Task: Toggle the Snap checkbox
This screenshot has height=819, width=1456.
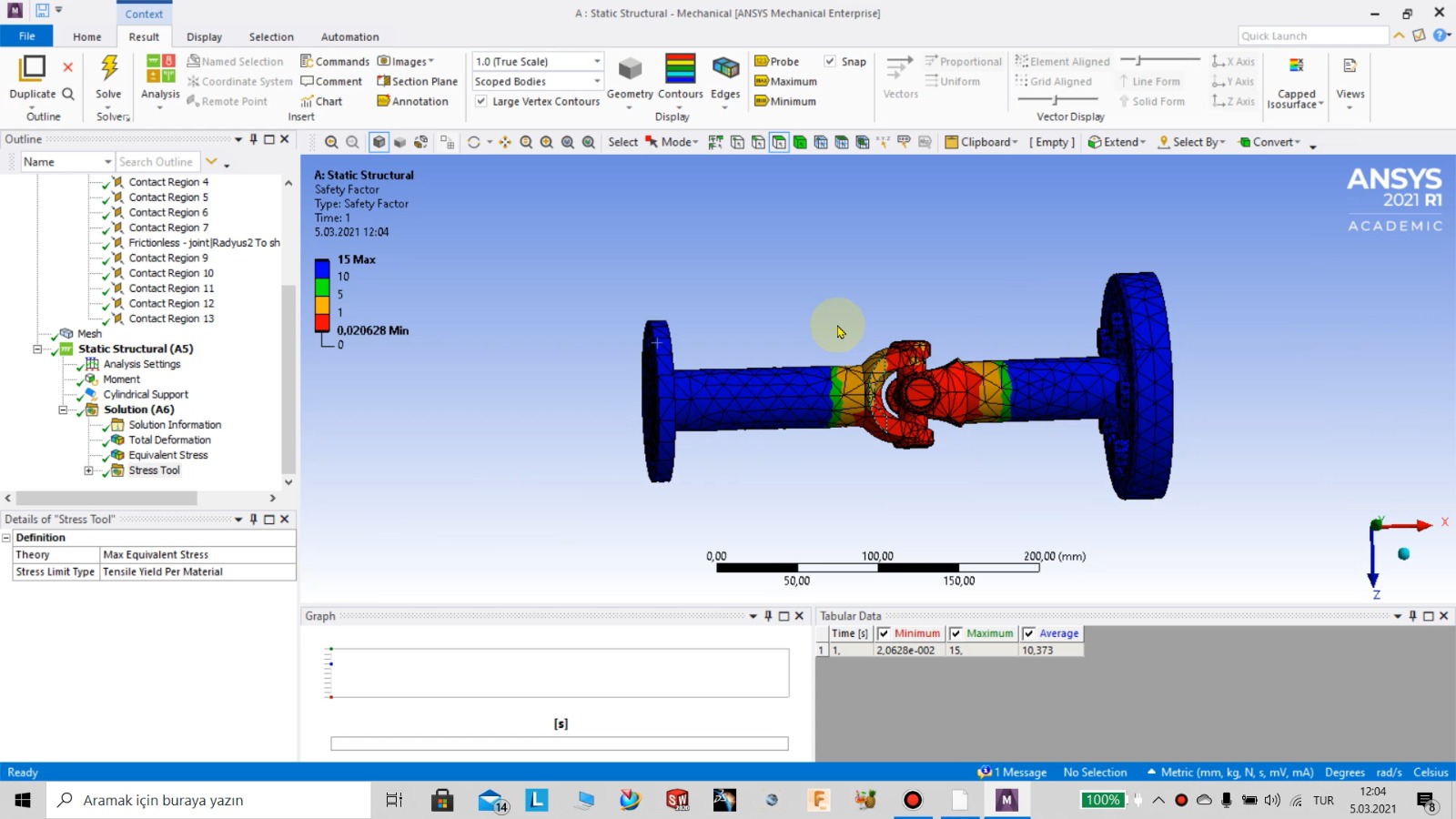Action: point(830,61)
